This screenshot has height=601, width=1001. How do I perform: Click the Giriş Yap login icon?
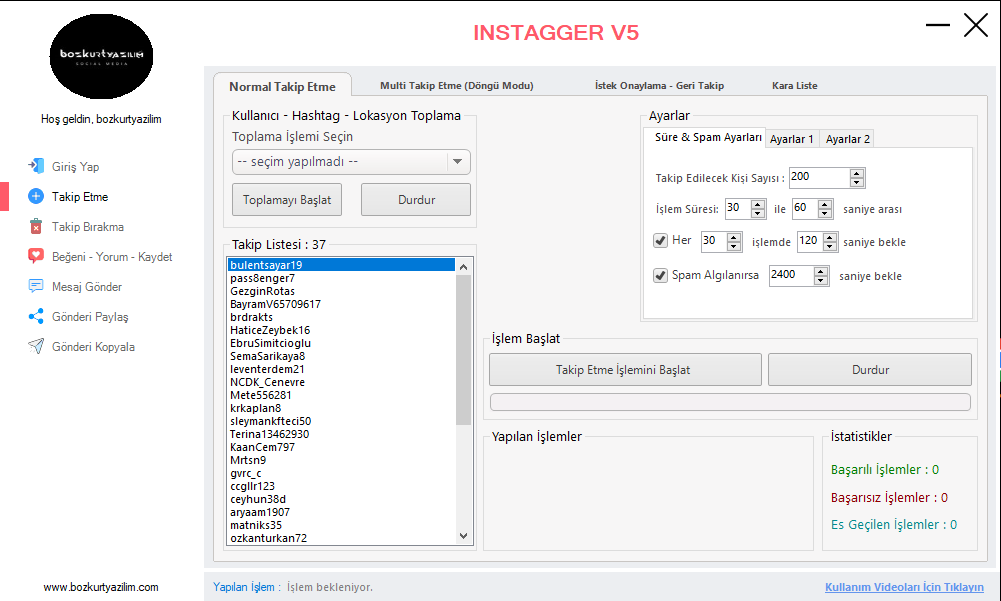(36, 166)
